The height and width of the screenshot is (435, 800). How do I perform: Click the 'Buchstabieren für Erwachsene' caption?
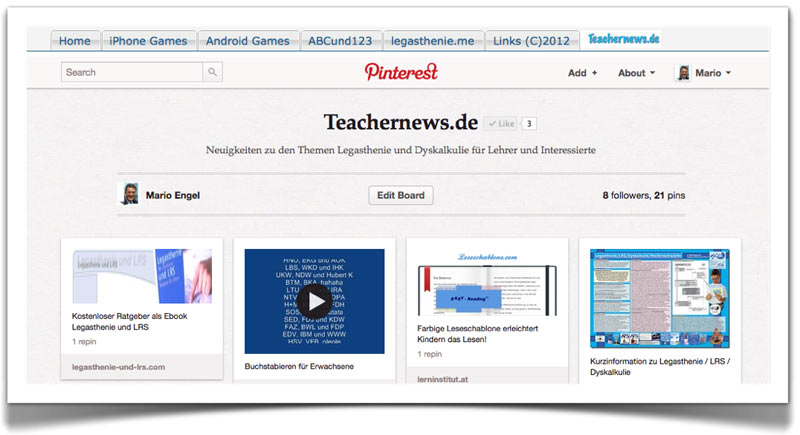tap(299, 366)
